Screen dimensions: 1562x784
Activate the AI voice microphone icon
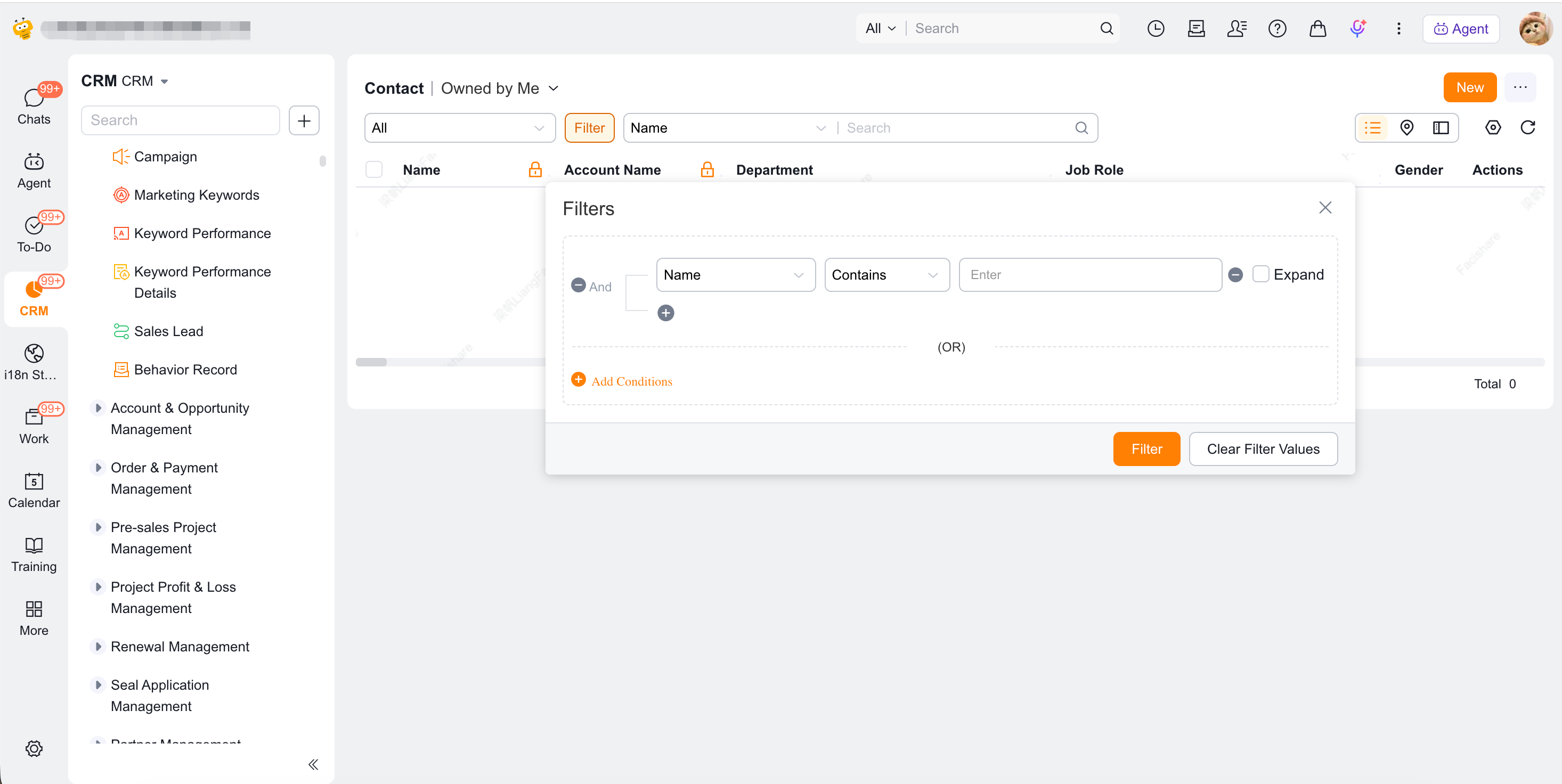tap(1357, 29)
